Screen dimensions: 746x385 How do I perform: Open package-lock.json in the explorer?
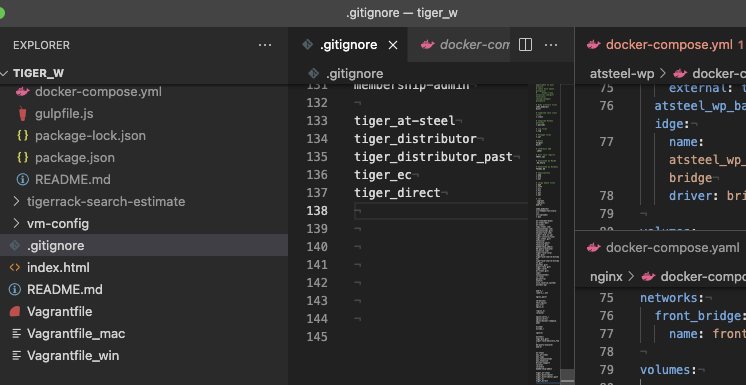(x=90, y=136)
